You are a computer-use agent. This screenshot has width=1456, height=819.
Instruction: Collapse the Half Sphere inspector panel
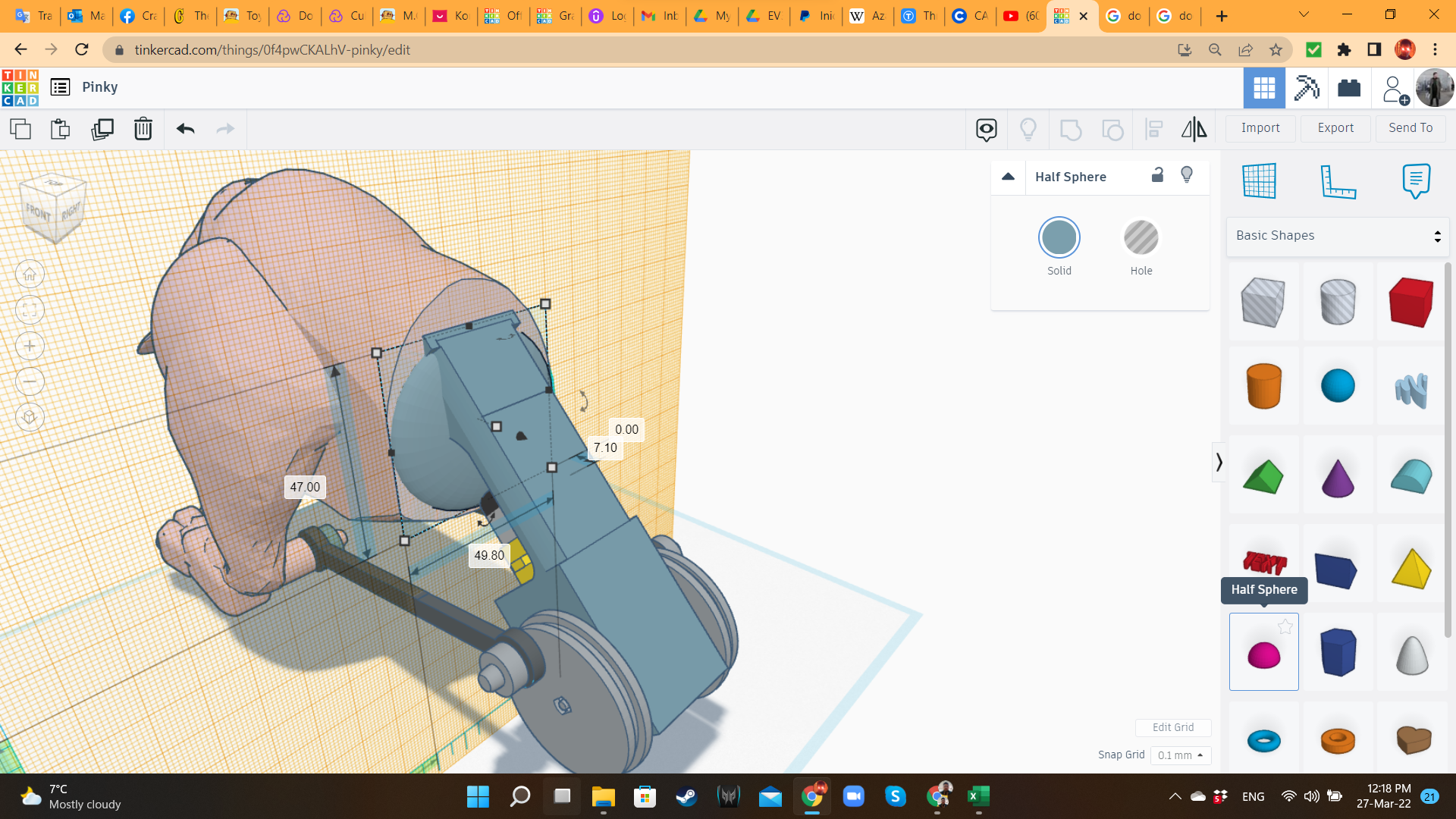pos(1008,177)
